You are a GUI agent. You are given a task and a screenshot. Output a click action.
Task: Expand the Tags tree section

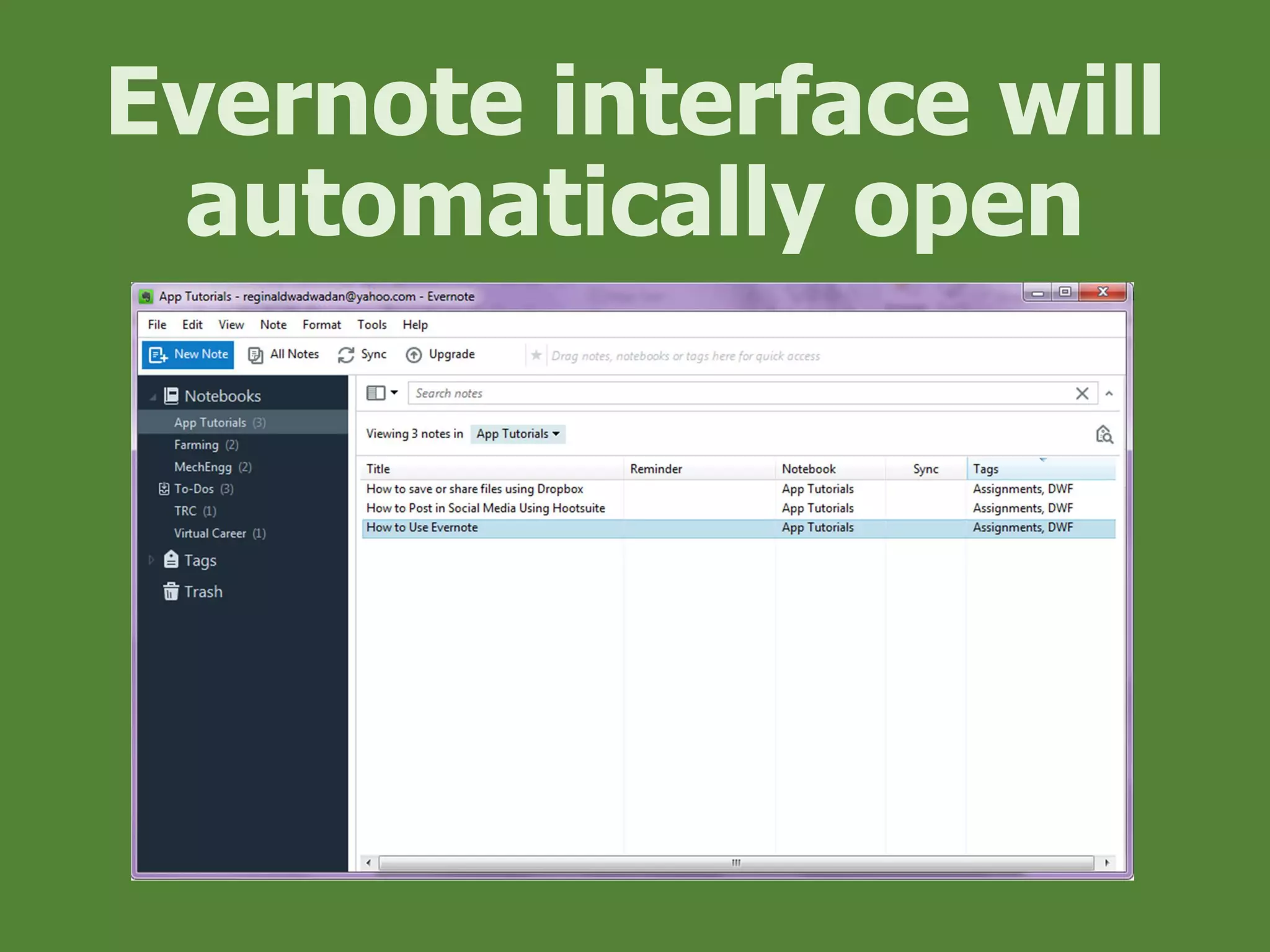[151, 560]
